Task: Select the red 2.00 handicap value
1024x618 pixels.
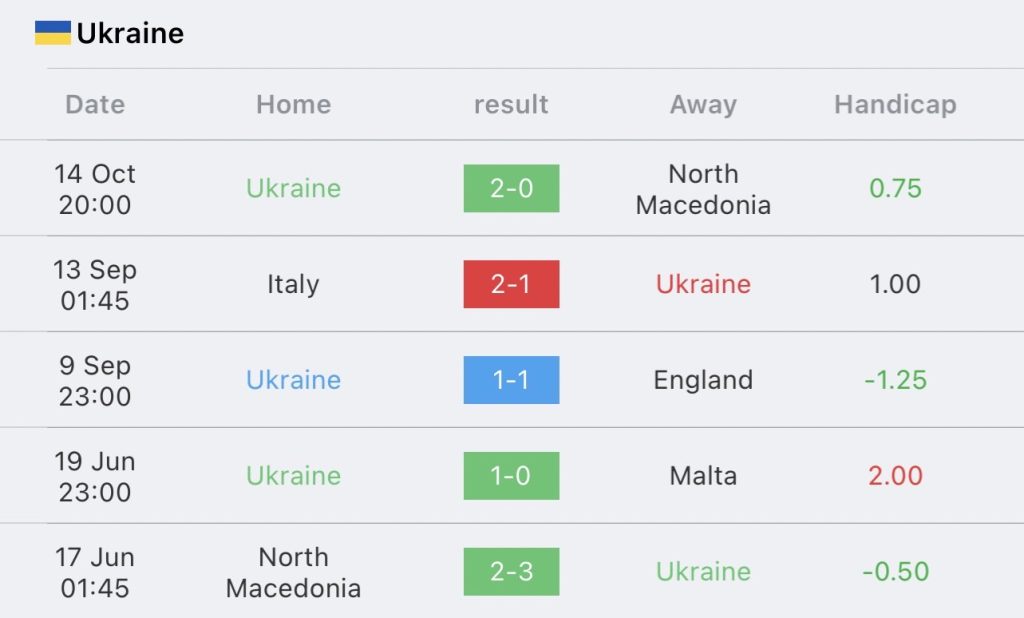Action: [895, 476]
